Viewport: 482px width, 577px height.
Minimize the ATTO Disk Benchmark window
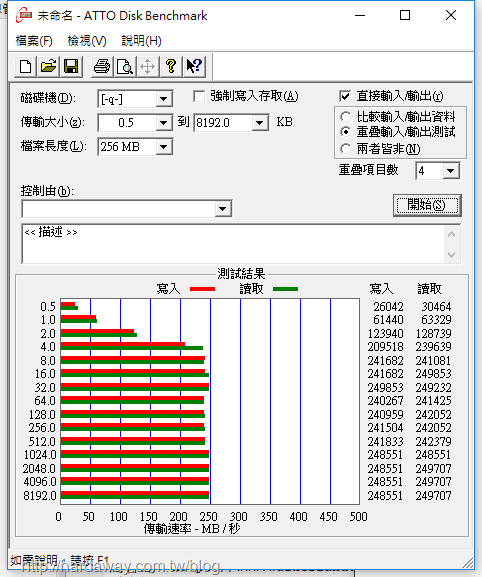[360, 15]
